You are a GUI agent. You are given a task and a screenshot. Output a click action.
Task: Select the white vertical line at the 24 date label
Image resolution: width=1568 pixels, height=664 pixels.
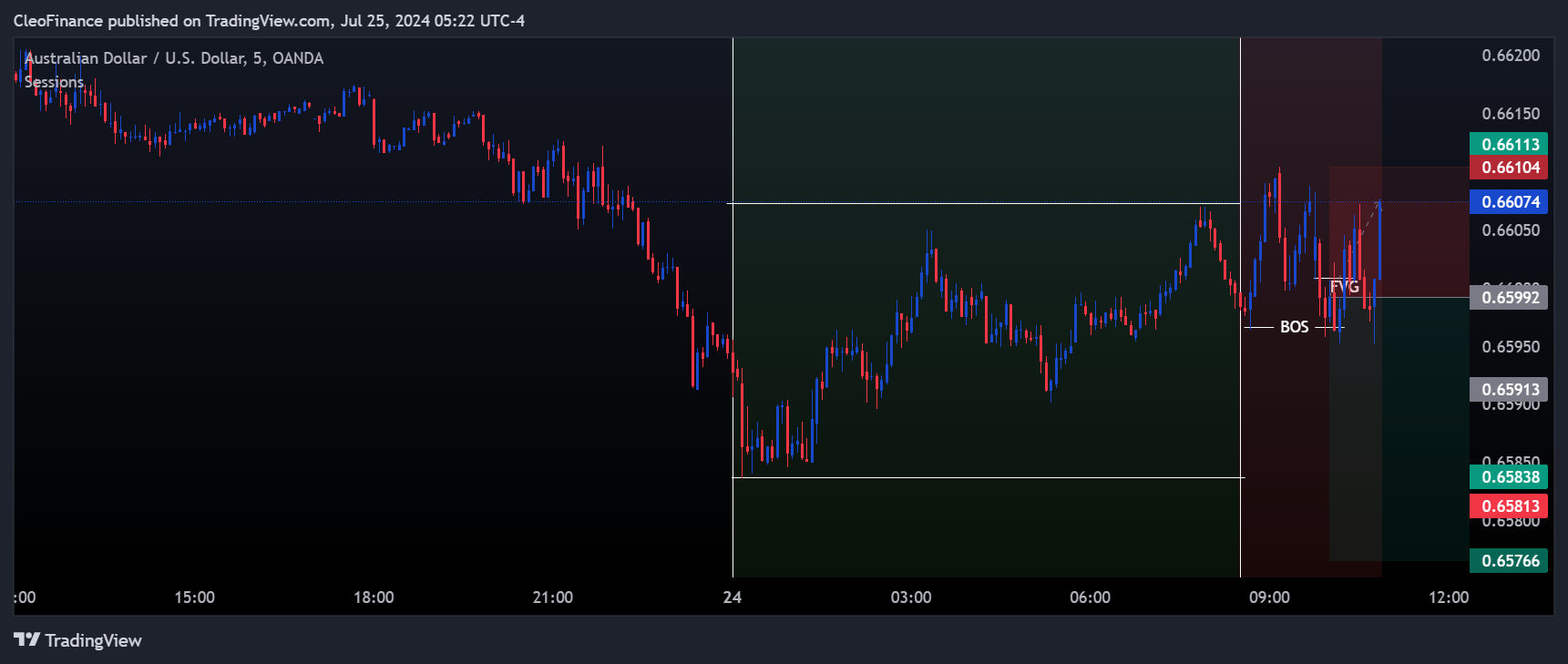733,307
